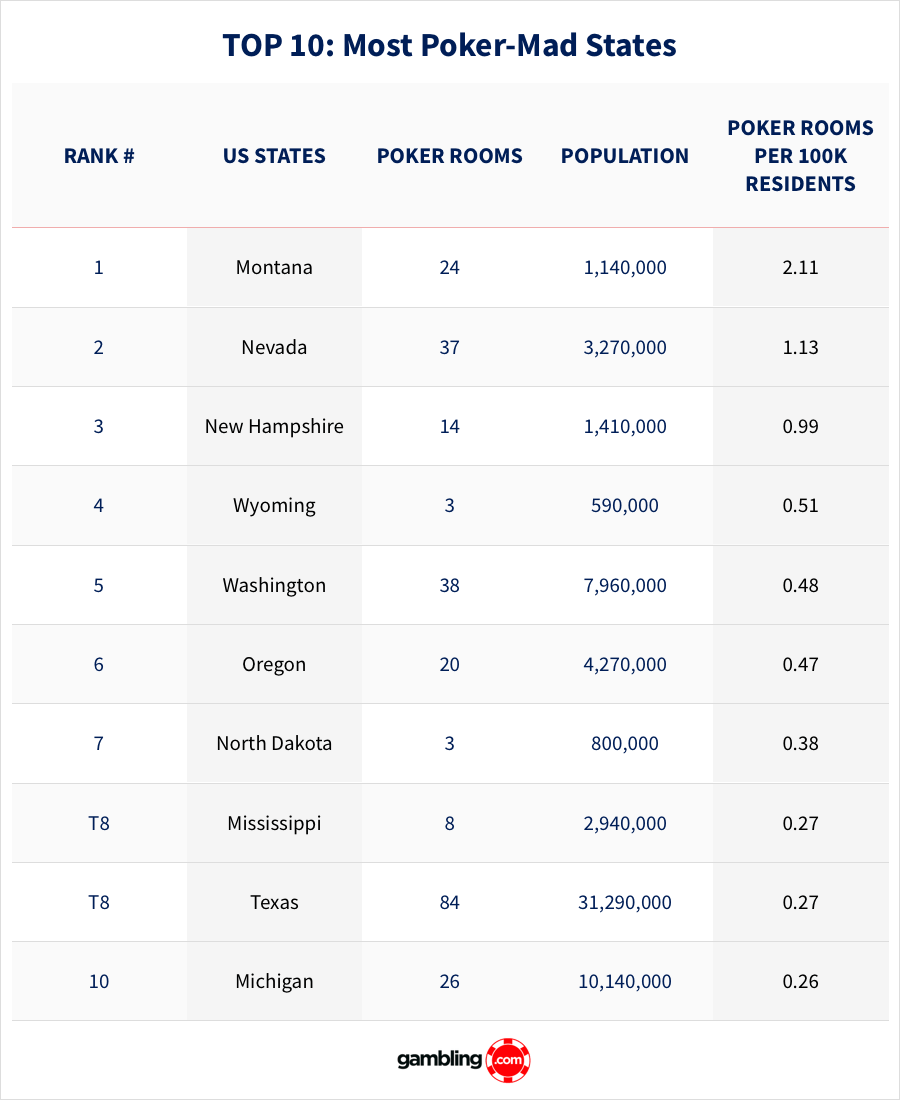Click the New Hampshire state cell
Image resolution: width=900 pixels, height=1100 pixels.
click(274, 426)
